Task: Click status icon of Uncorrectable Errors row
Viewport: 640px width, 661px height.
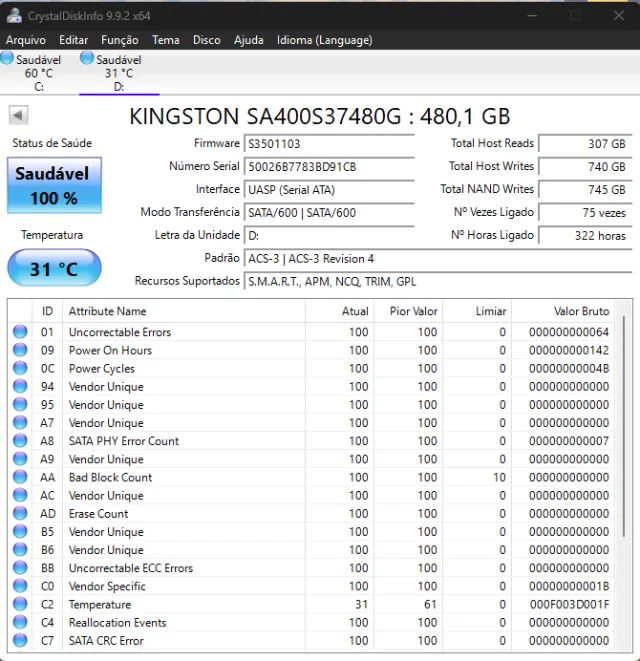Action: tap(20, 332)
